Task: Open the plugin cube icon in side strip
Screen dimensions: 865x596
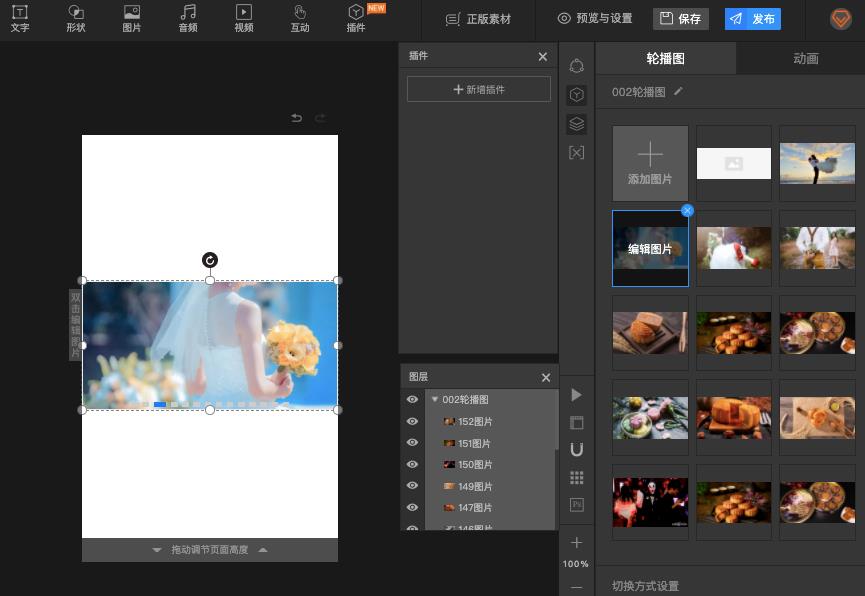Action: click(576, 95)
